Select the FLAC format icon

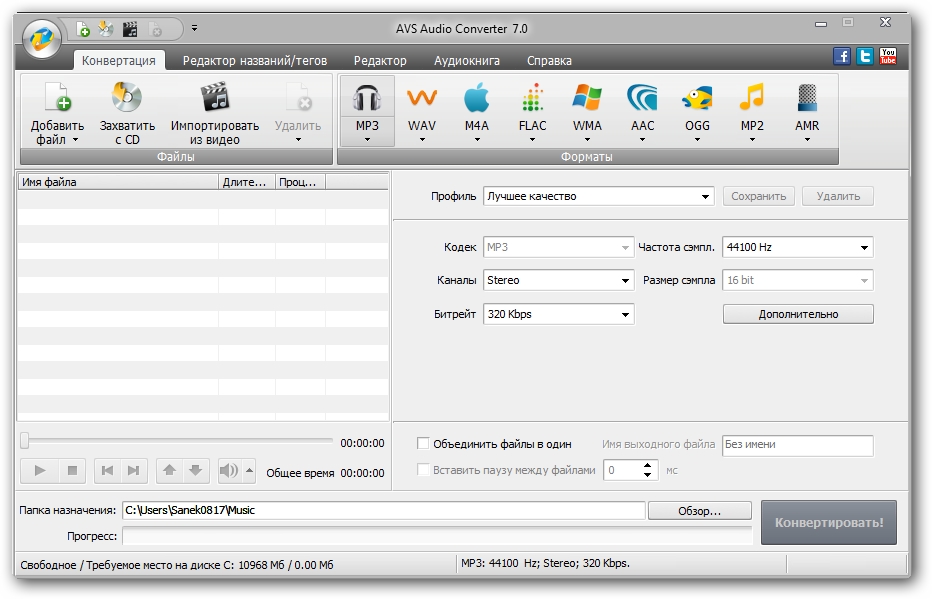click(532, 101)
